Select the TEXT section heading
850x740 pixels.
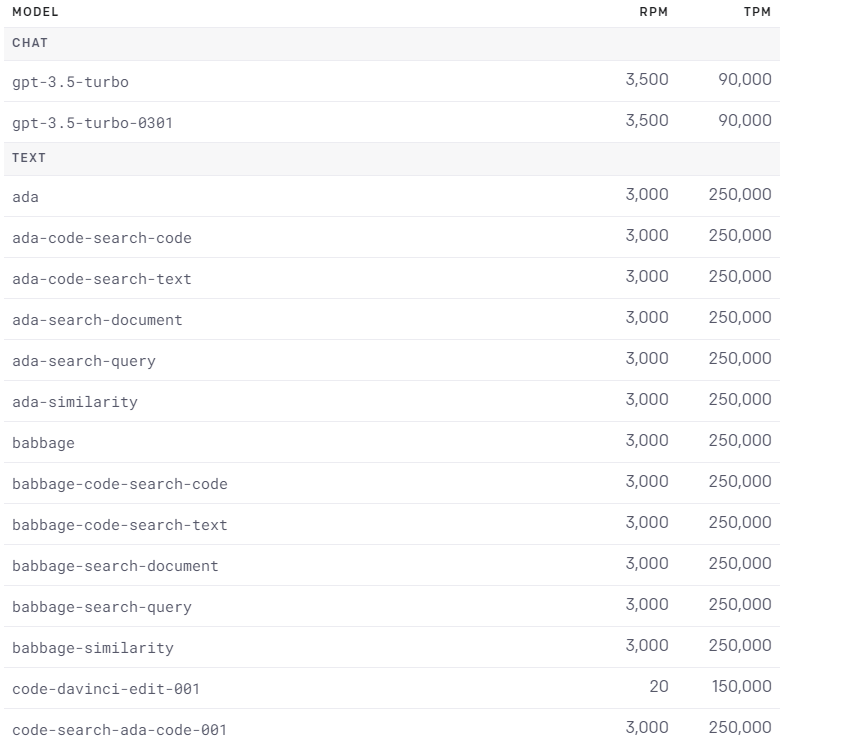point(29,158)
